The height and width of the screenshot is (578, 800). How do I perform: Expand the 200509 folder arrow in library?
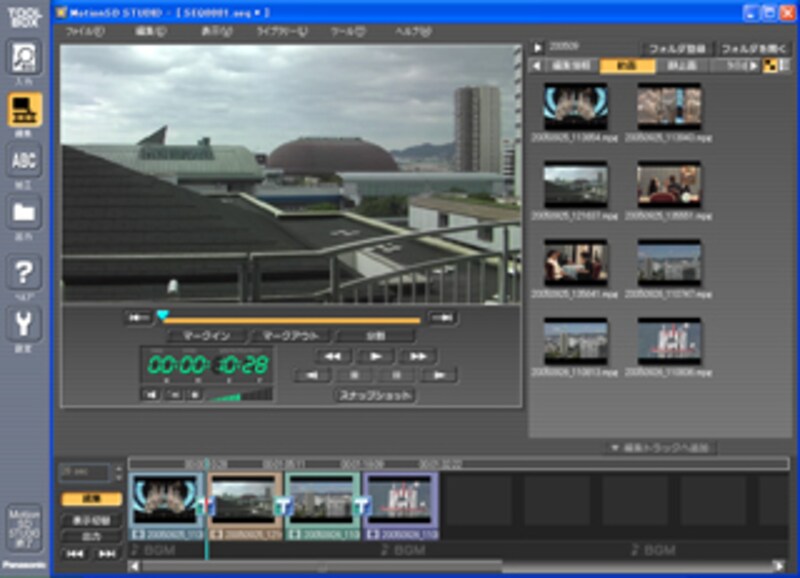537,46
